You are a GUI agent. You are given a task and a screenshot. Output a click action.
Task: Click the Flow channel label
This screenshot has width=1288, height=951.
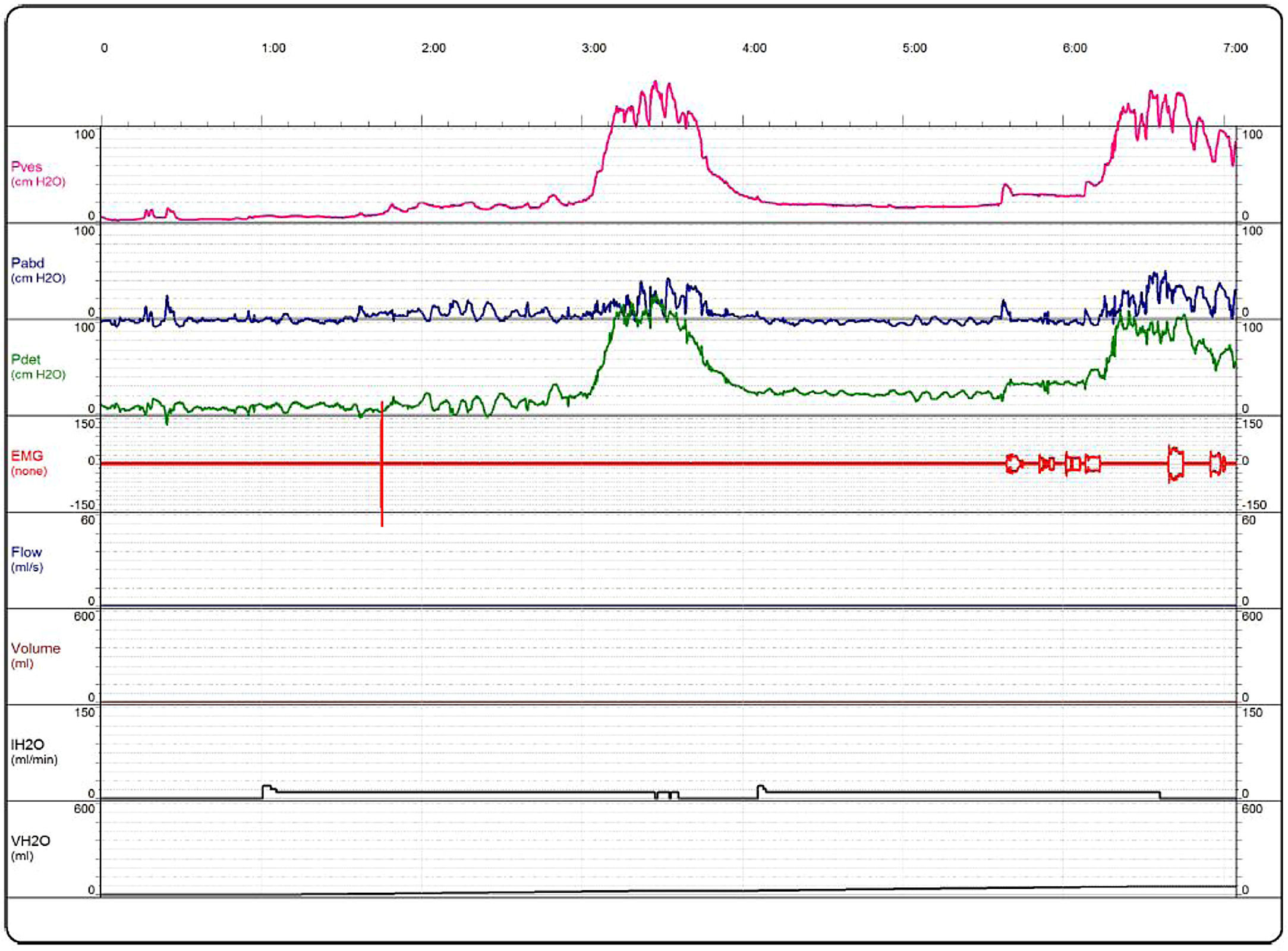pos(27,552)
